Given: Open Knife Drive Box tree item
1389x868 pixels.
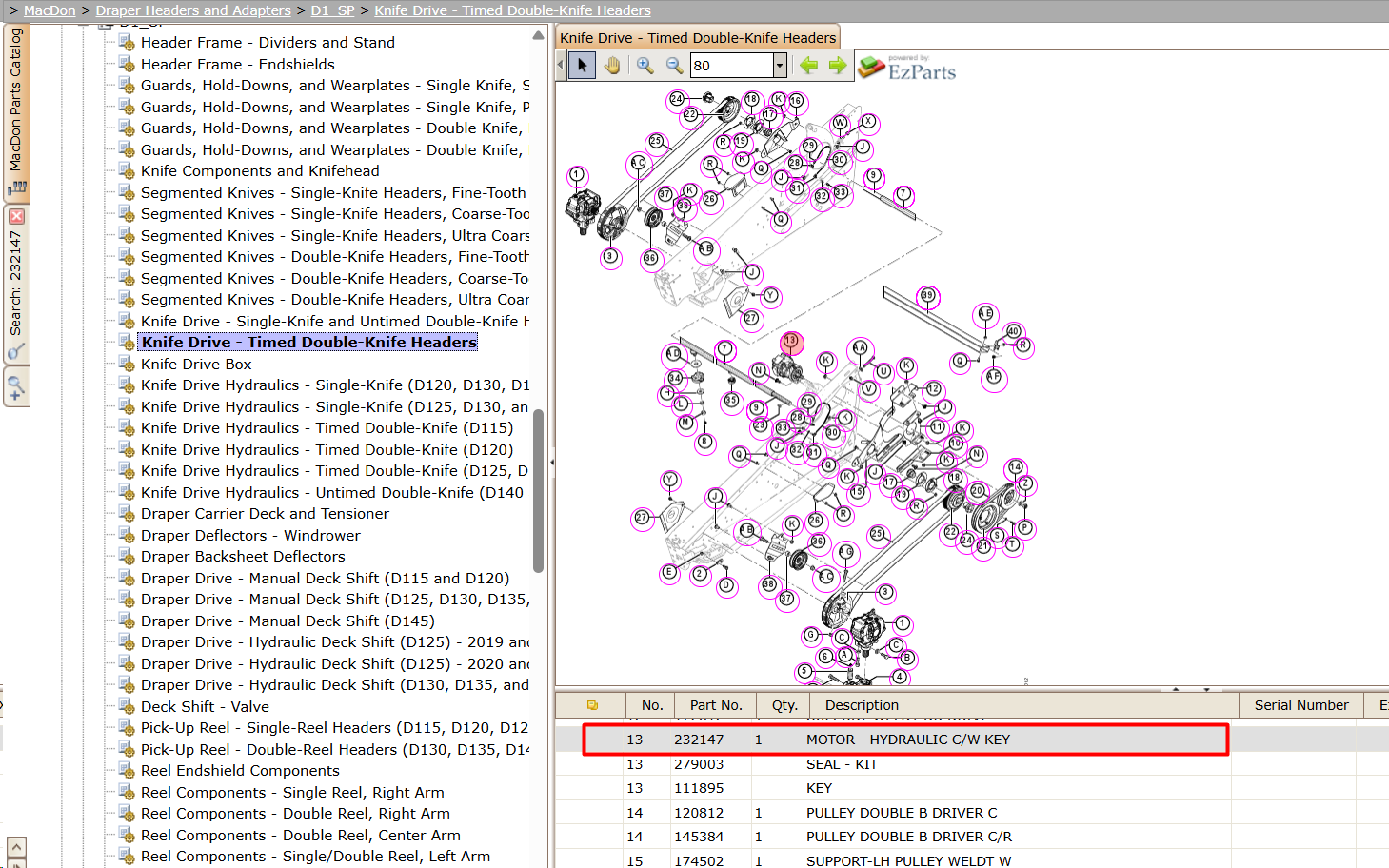Looking at the screenshot, I should coord(196,364).
